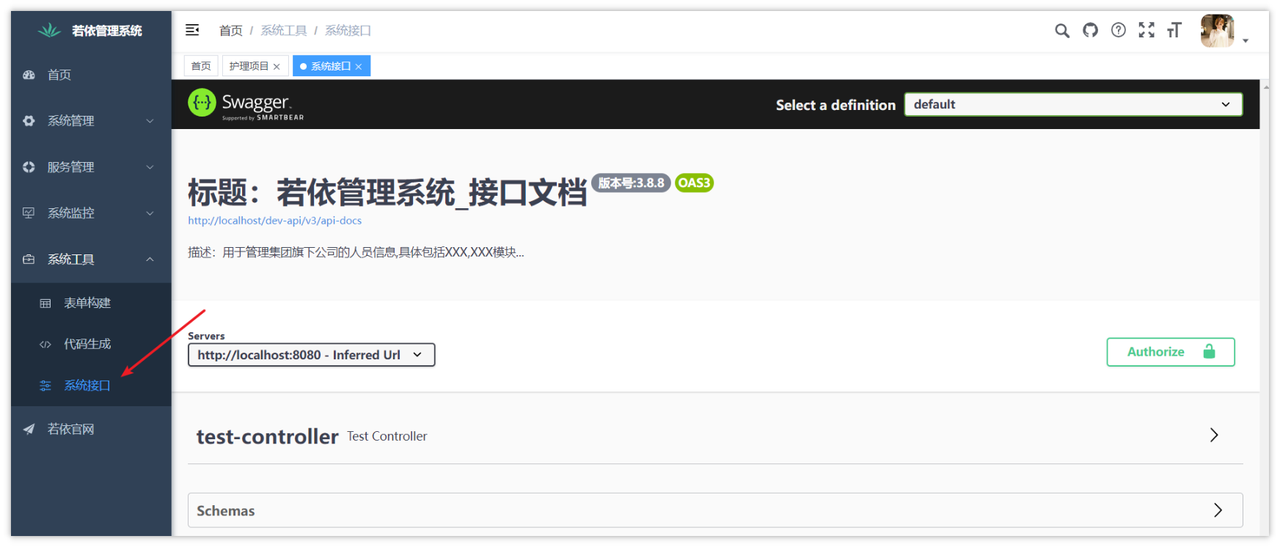Select the active 系统接口 page tab
The height and width of the screenshot is (547, 1280).
click(330, 66)
